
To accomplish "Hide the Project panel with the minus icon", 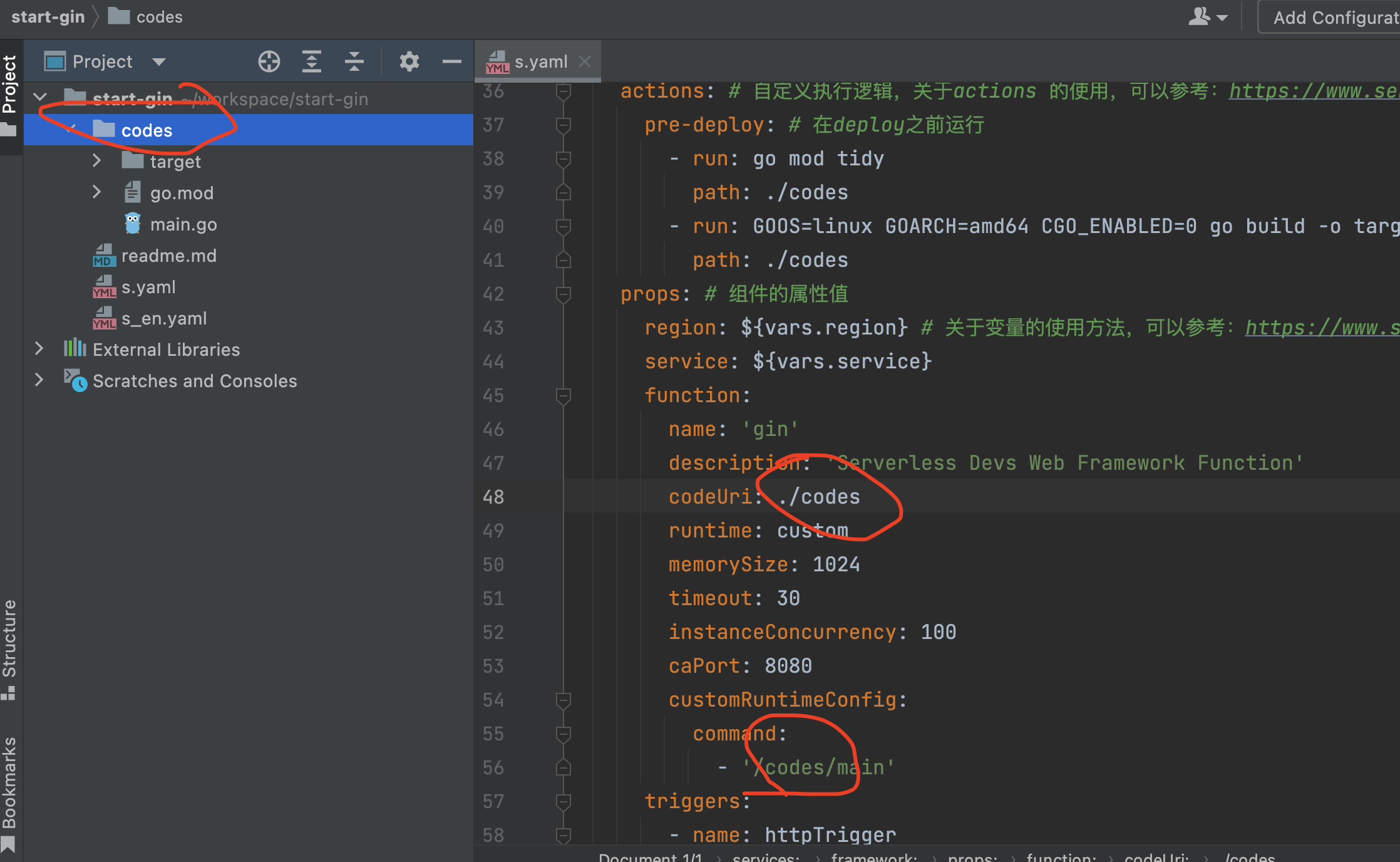I will click(451, 61).
